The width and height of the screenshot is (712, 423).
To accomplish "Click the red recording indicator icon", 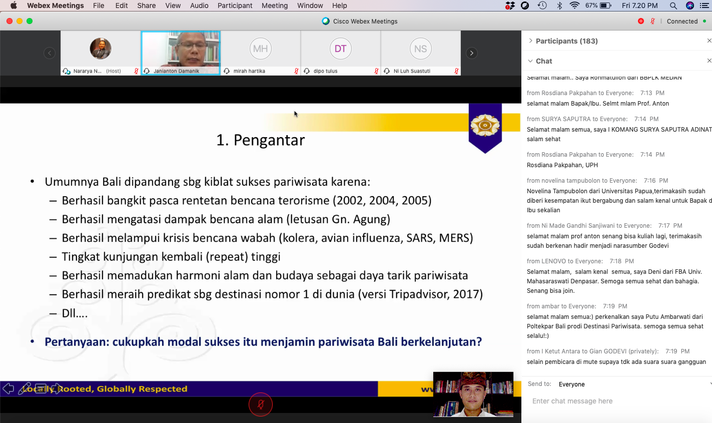I will (x=640, y=21).
